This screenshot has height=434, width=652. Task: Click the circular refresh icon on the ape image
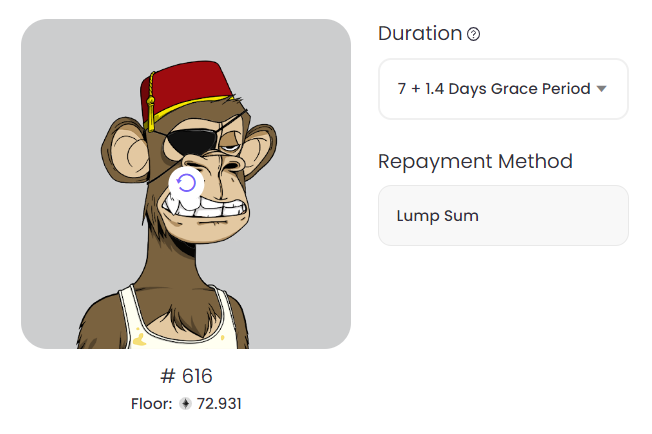click(x=186, y=183)
